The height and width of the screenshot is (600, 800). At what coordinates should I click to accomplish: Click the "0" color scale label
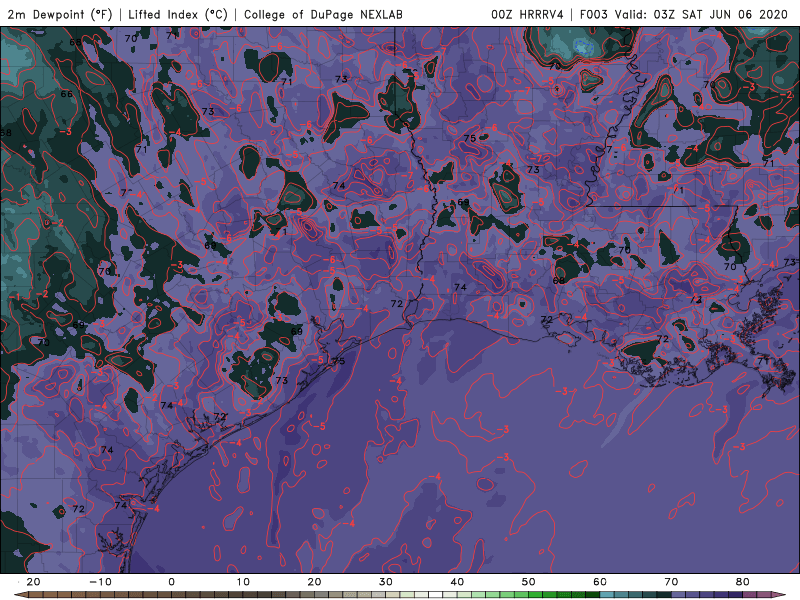171,582
